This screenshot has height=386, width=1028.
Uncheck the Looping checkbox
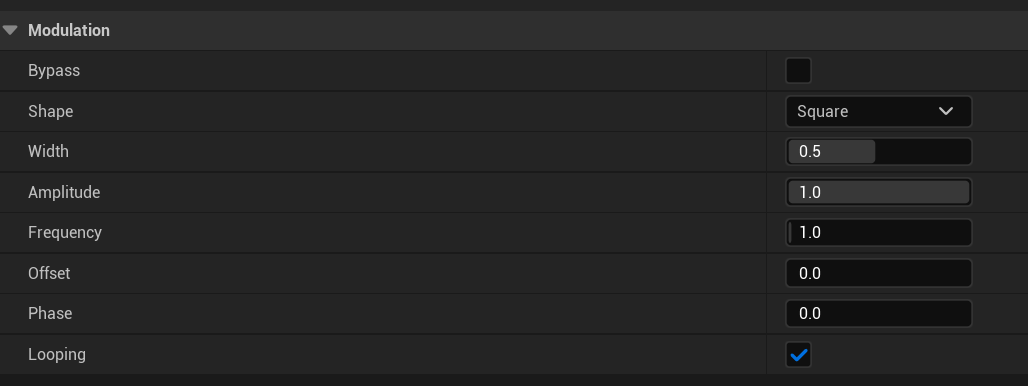(x=798, y=355)
